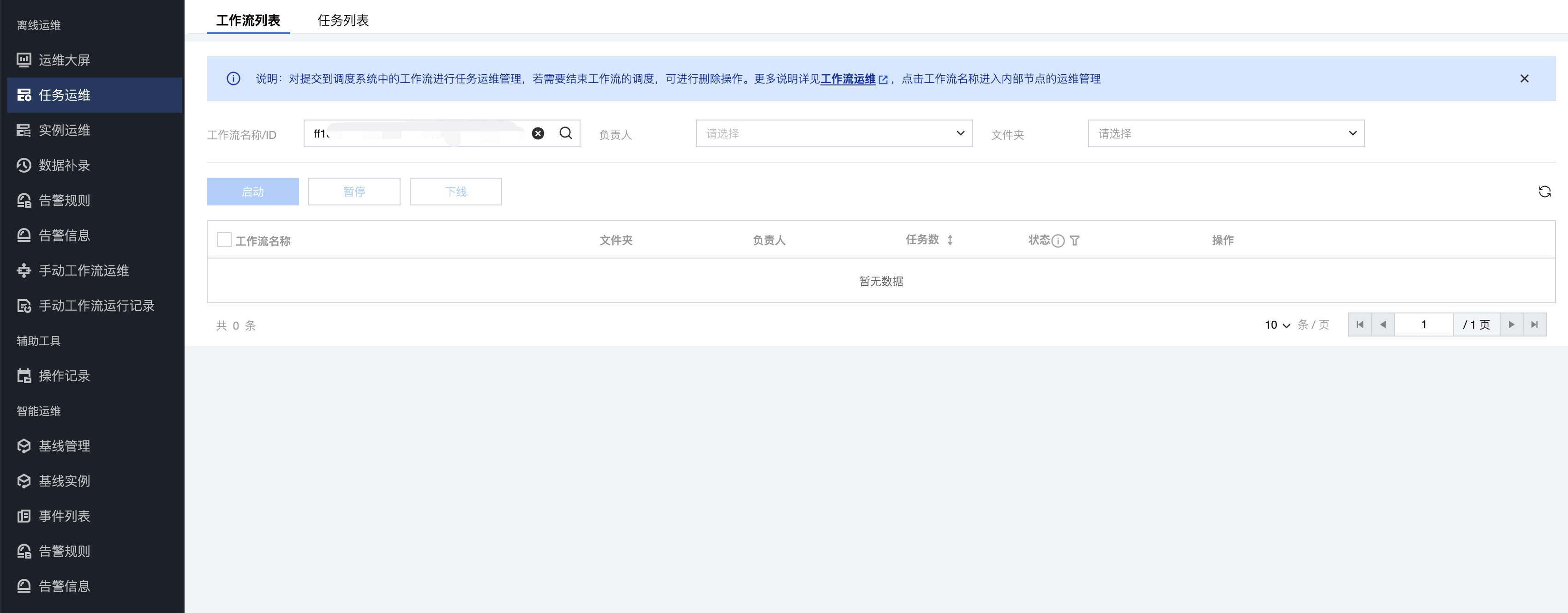Click the search magnifier in workflow name field
The height and width of the screenshot is (613, 1568).
click(565, 133)
